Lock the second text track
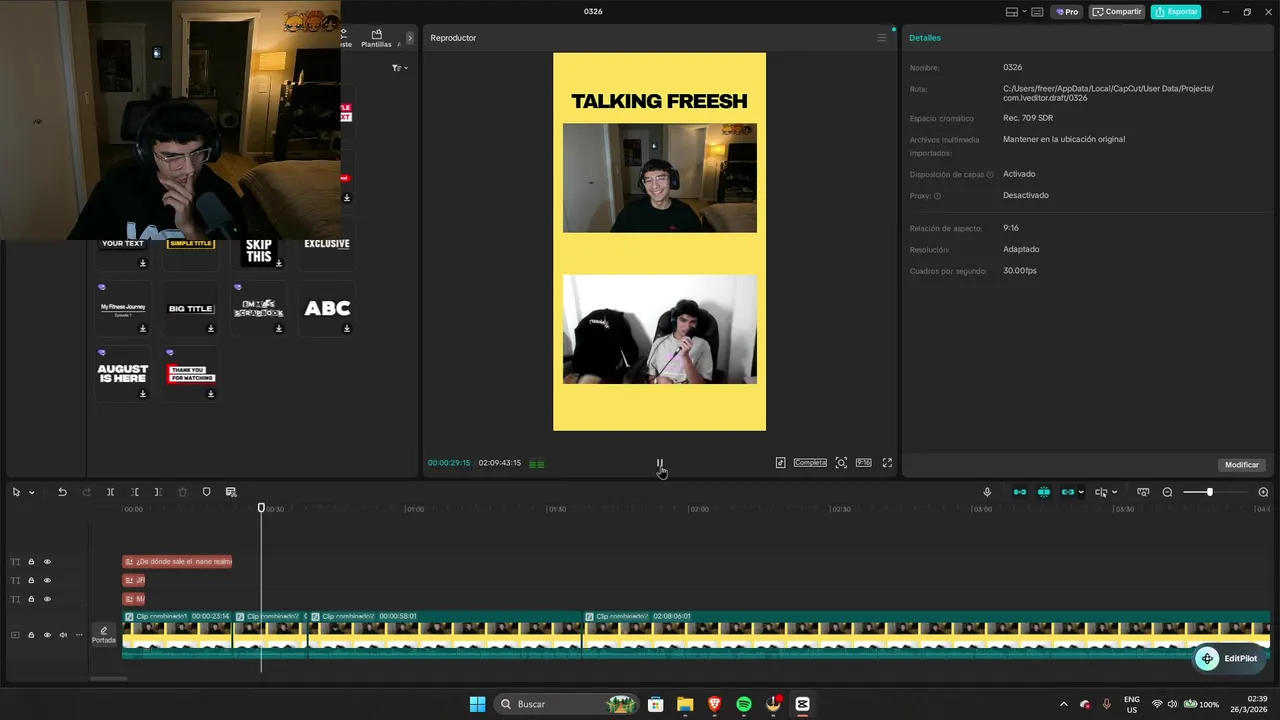Image resolution: width=1280 pixels, height=720 pixels. 31,580
